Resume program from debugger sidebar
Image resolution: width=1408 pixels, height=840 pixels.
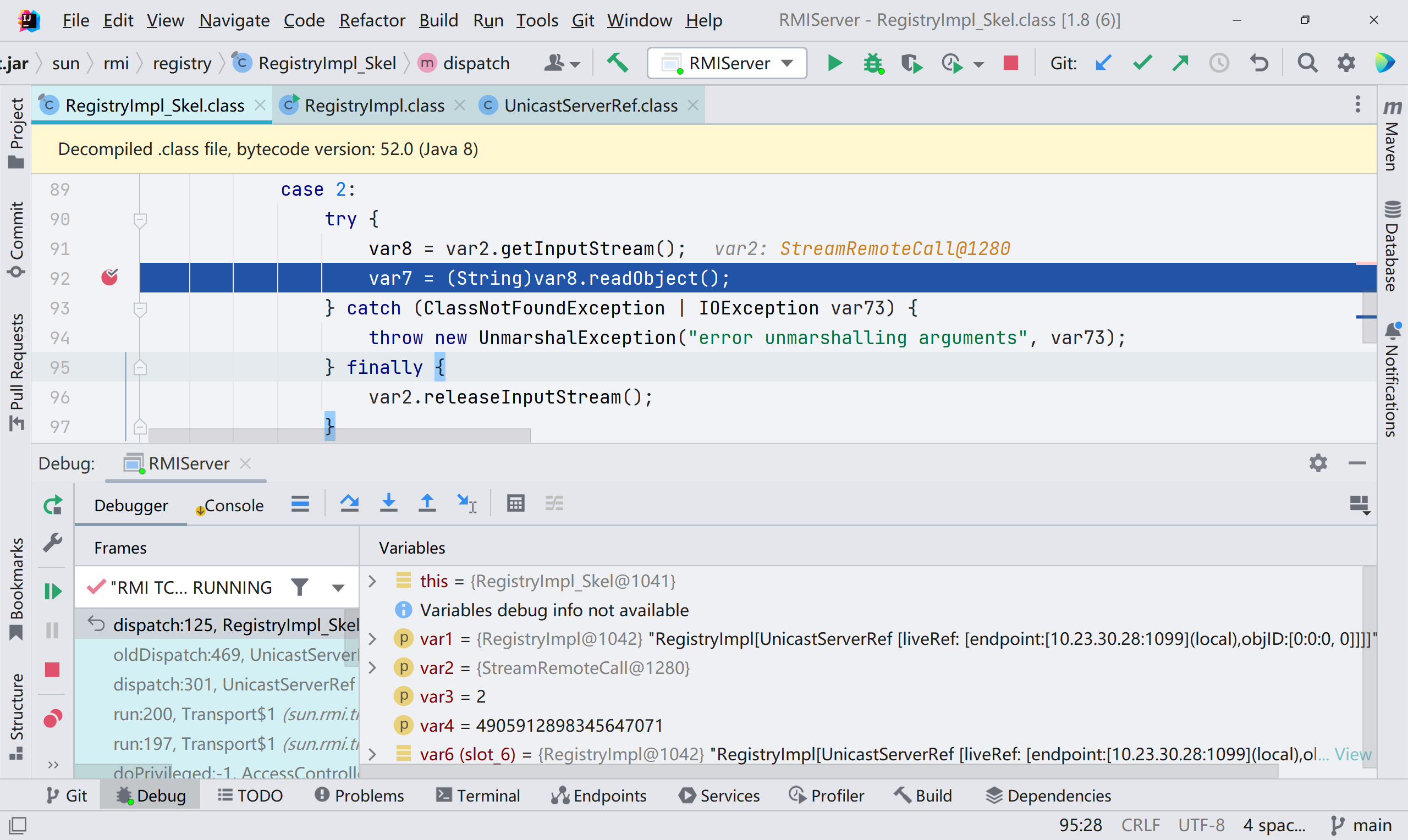[53, 591]
